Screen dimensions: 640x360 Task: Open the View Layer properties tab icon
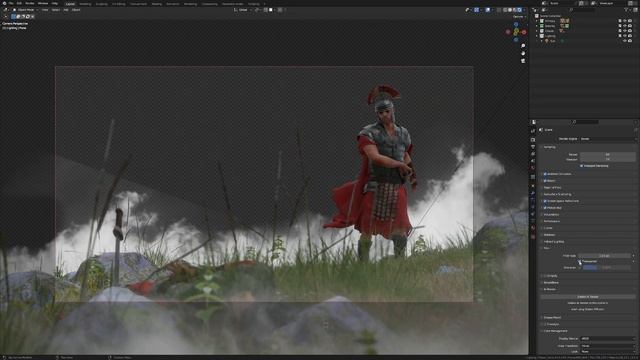533,154
